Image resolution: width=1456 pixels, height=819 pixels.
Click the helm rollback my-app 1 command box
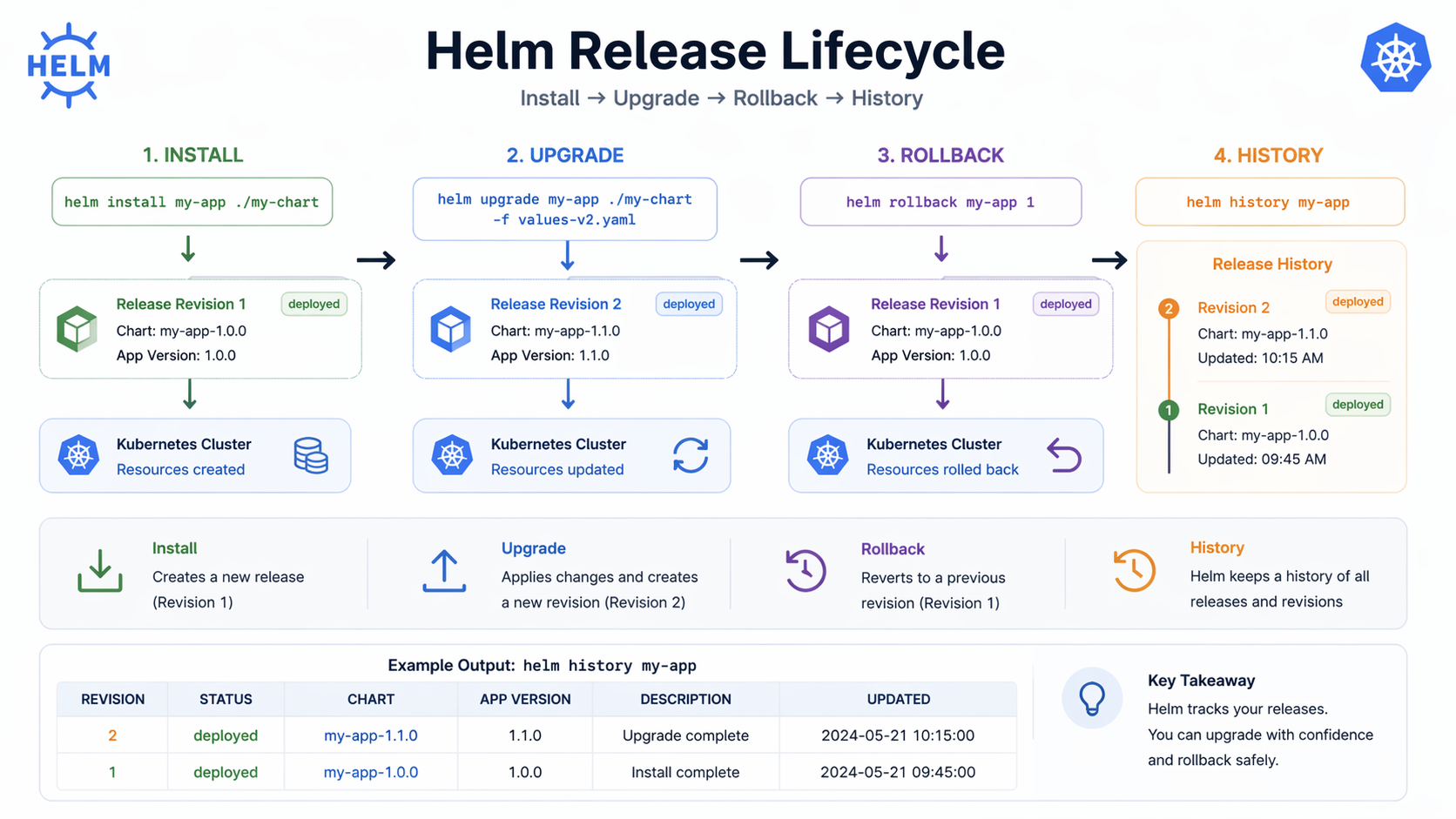click(x=940, y=202)
